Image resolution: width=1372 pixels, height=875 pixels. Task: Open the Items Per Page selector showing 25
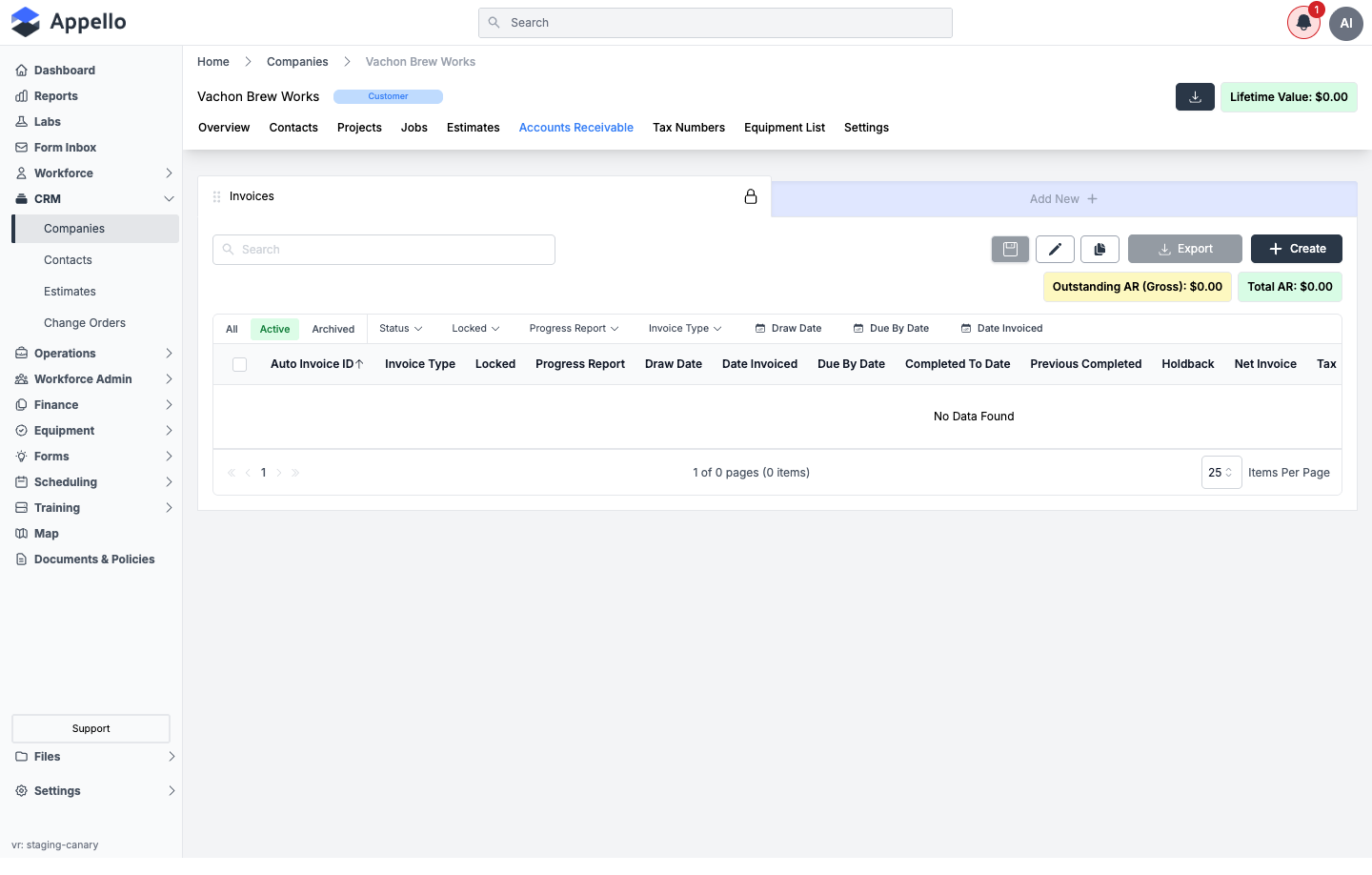click(x=1221, y=473)
